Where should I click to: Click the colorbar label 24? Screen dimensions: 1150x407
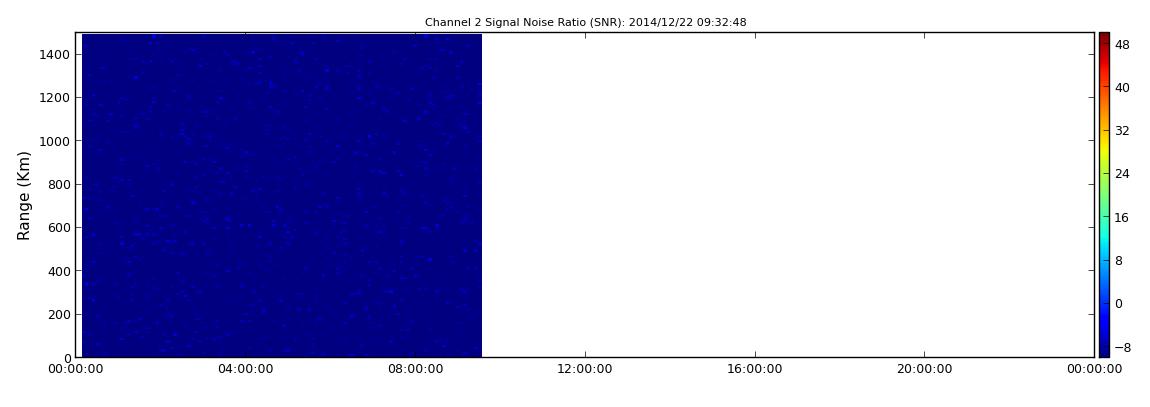pyautogui.click(x=1121, y=174)
